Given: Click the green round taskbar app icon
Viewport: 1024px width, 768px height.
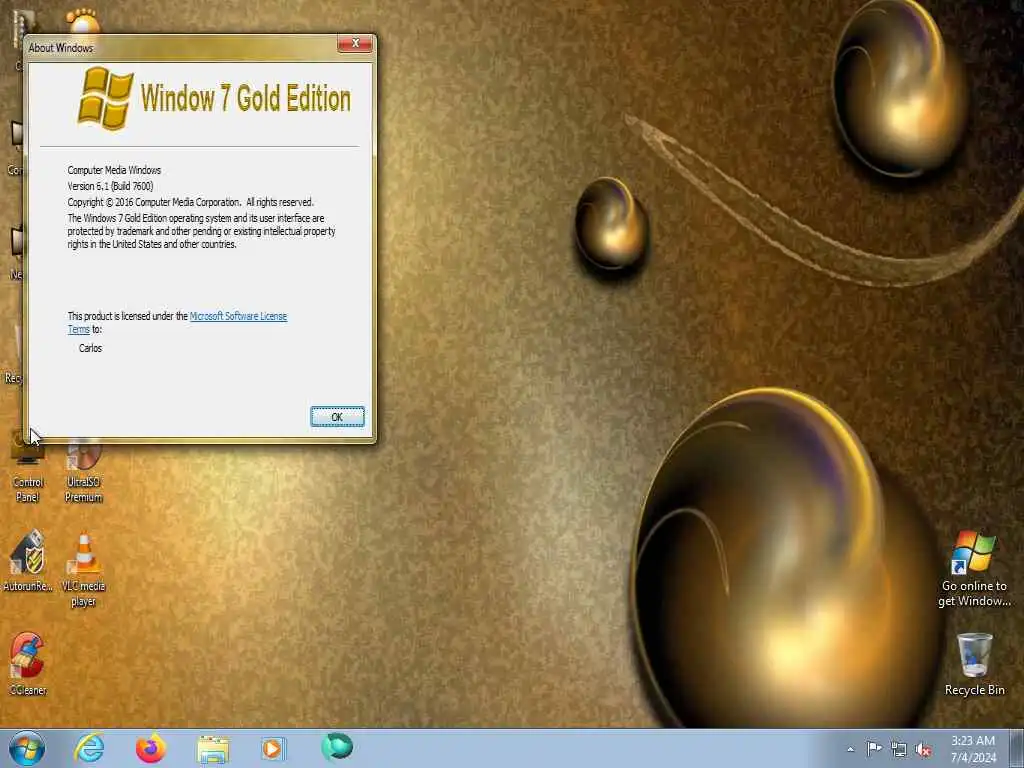Looking at the screenshot, I should pyautogui.click(x=337, y=747).
